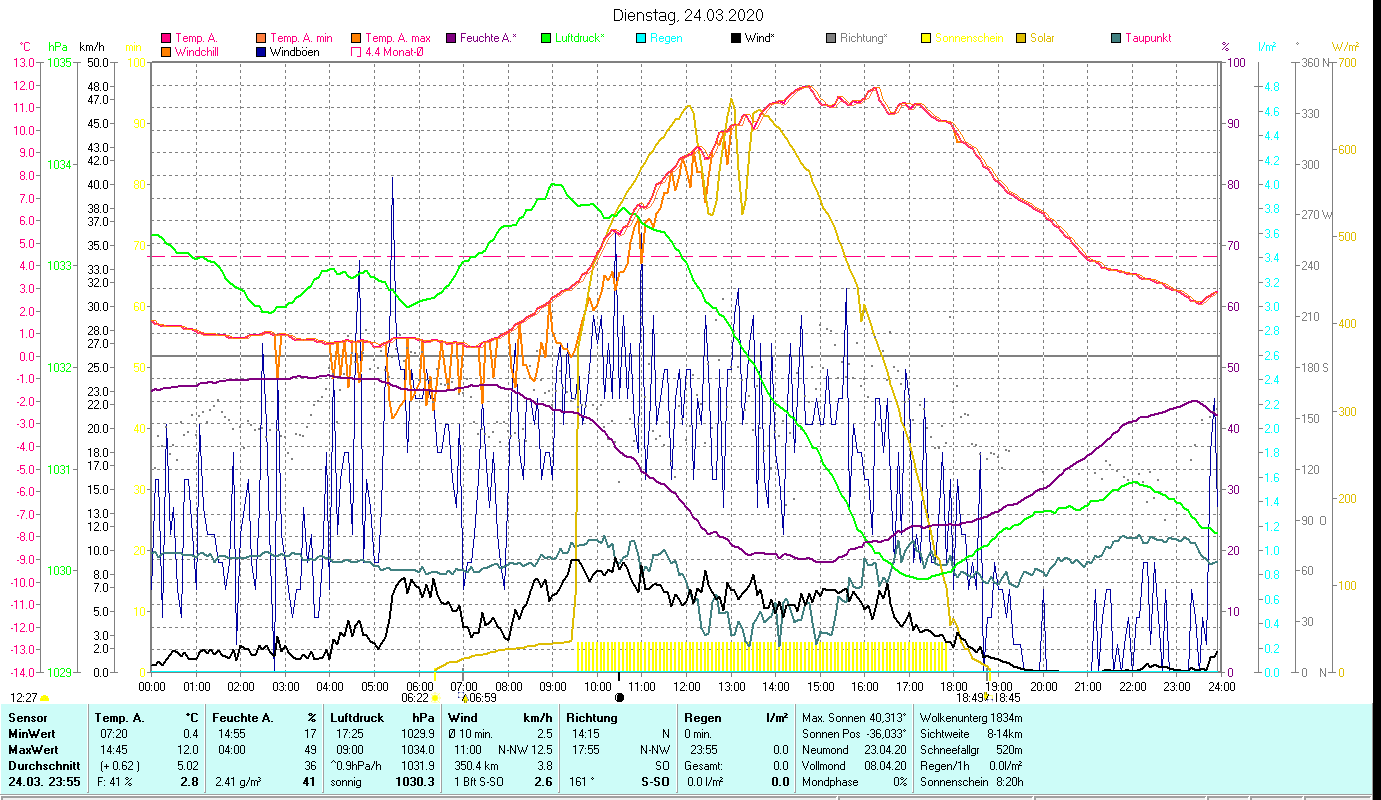The image size is (1381, 800).
Task: Click the date title Dienstag, 24.03.2020
Action: point(690,15)
